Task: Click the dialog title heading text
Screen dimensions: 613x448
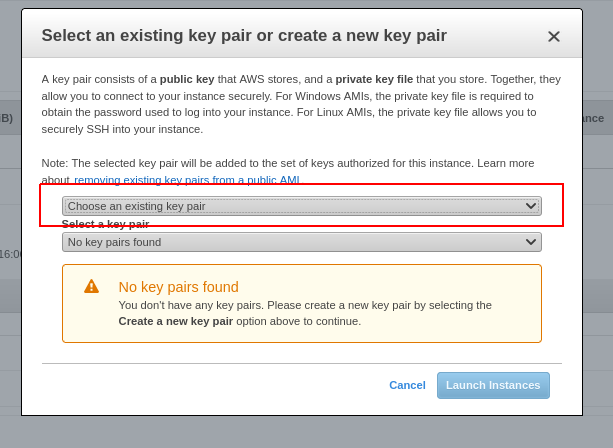Action: pos(244,36)
